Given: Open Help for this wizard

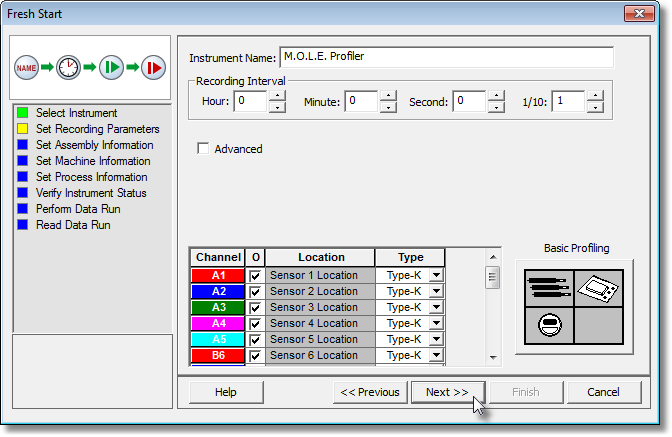Looking at the screenshot, I should [226, 392].
